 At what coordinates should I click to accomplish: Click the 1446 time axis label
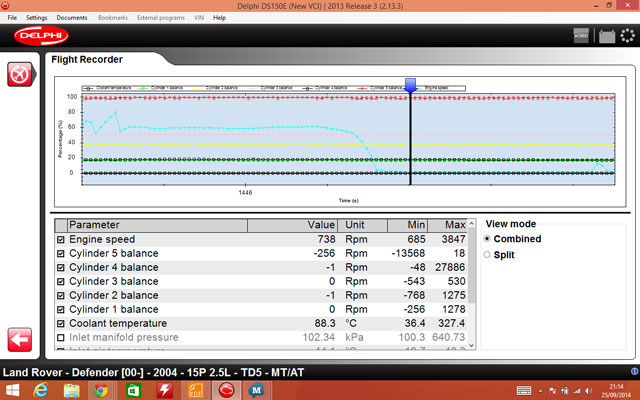(245, 193)
